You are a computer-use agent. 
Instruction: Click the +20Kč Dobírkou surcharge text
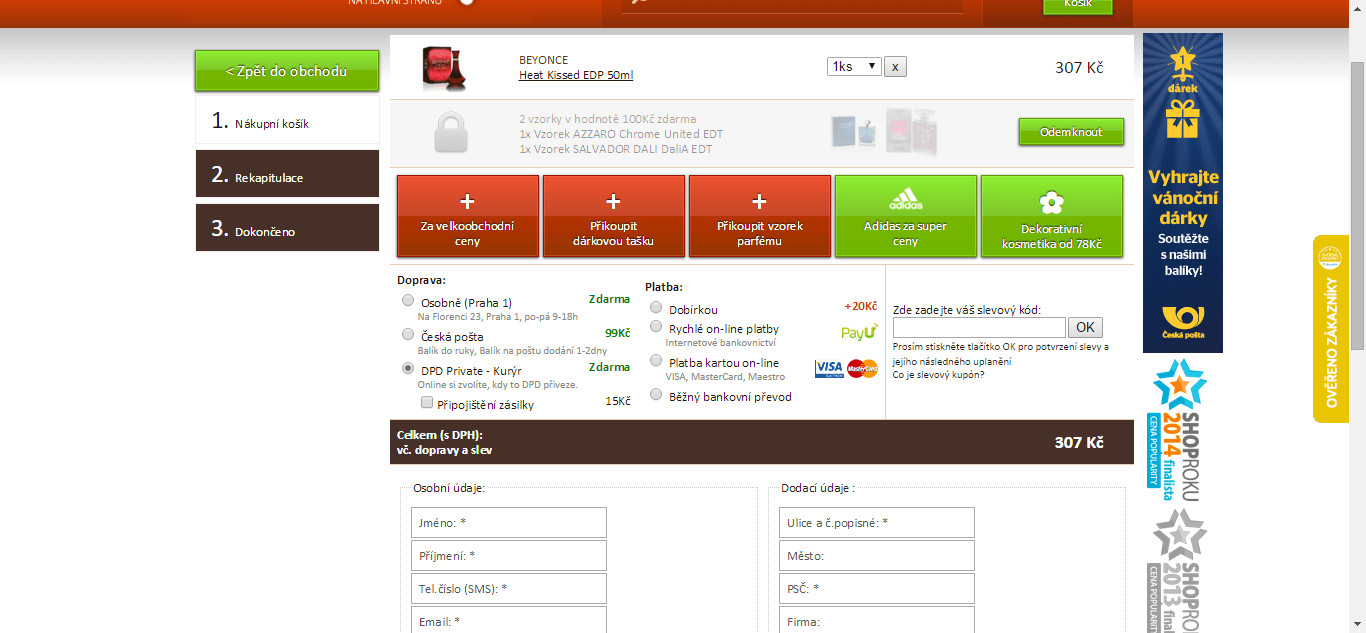pyautogui.click(x=860, y=306)
